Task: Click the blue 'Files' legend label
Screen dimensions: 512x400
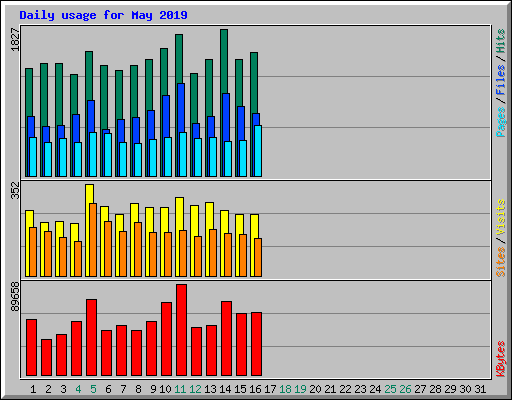Action: (x=501, y=80)
